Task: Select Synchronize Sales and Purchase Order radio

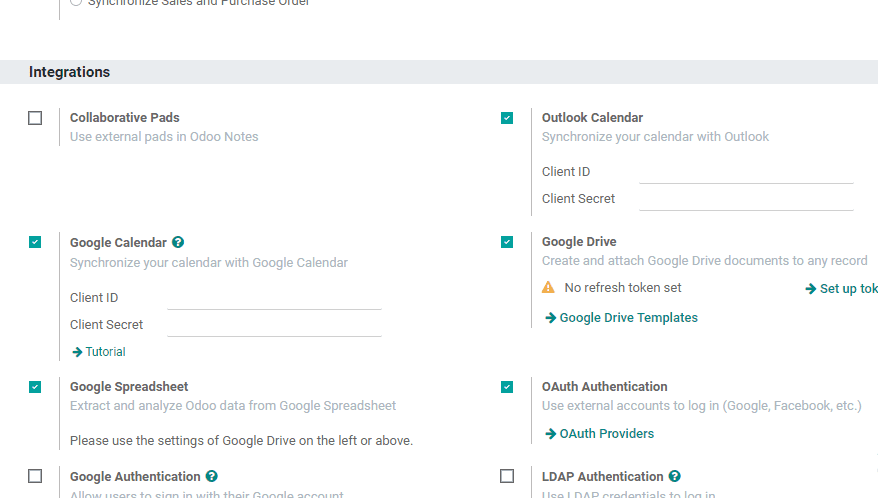Action: point(76,2)
